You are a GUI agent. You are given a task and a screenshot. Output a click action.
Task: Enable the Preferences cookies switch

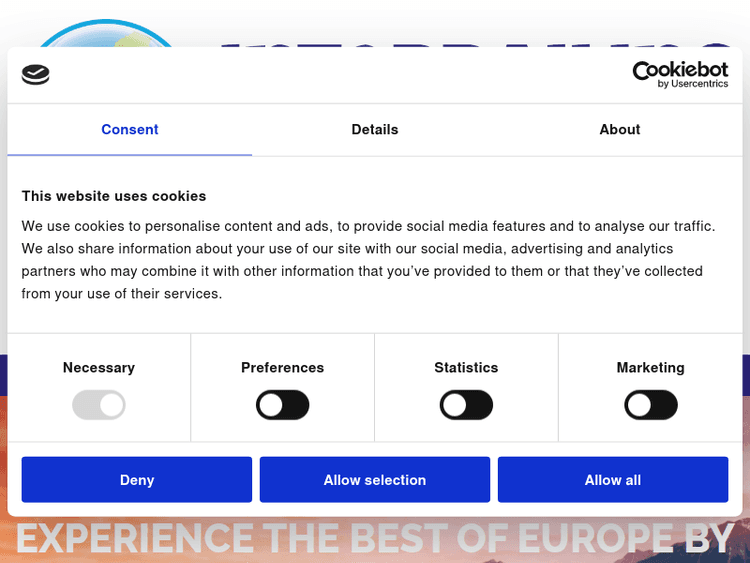(283, 405)
